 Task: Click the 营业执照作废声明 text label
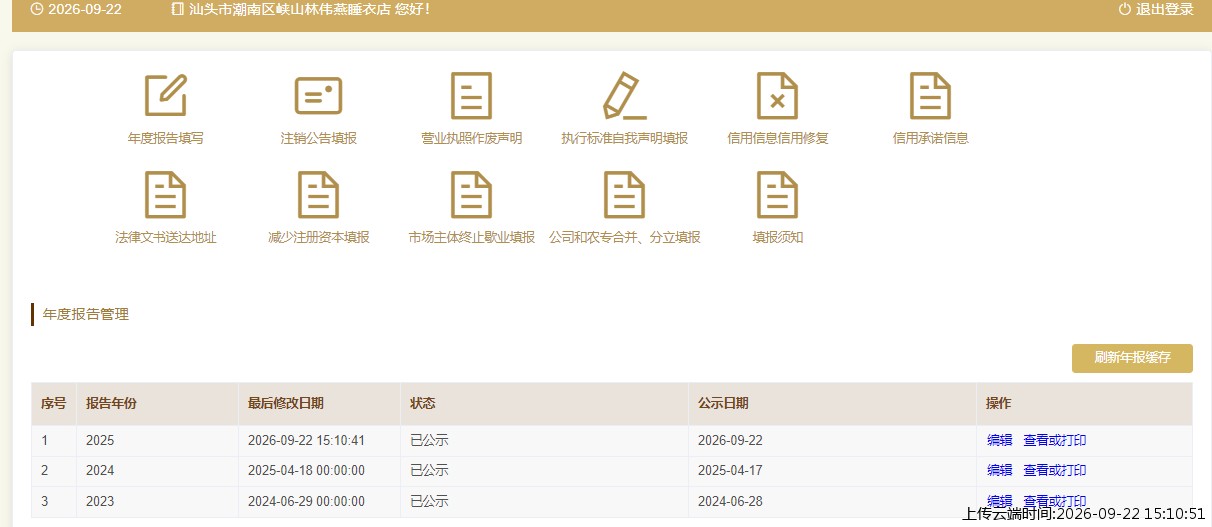click(472, 138)
